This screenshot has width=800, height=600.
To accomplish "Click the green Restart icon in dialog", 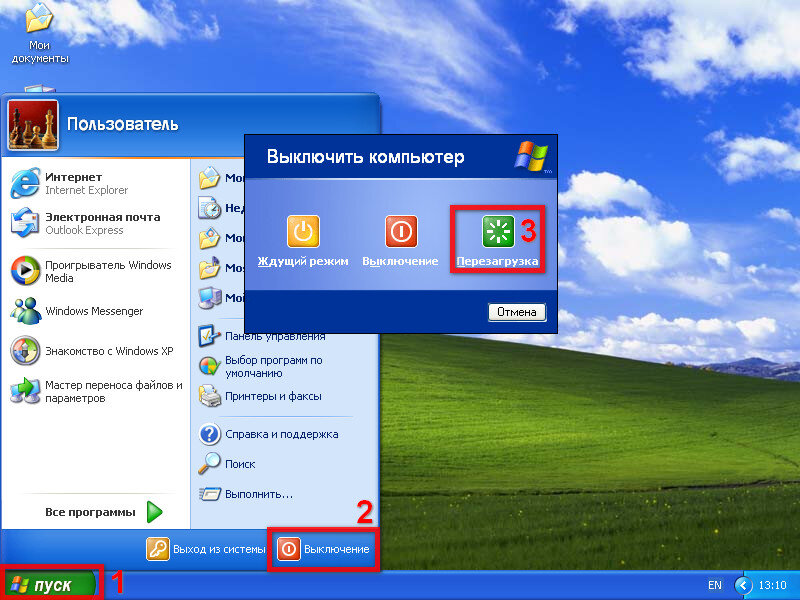I will point(498,231).
